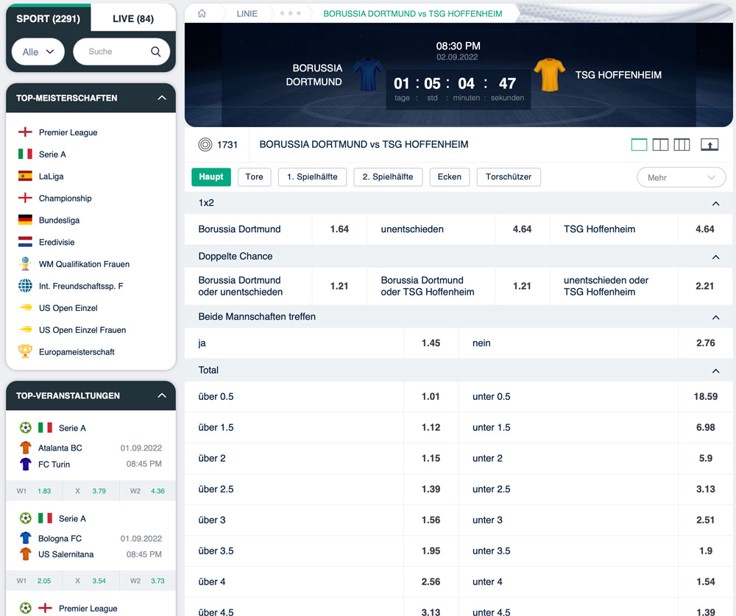Viewport: 736px width, 616px height.
Task: Open the Alle filter dropdown
Action: click(x=38, y=52)
